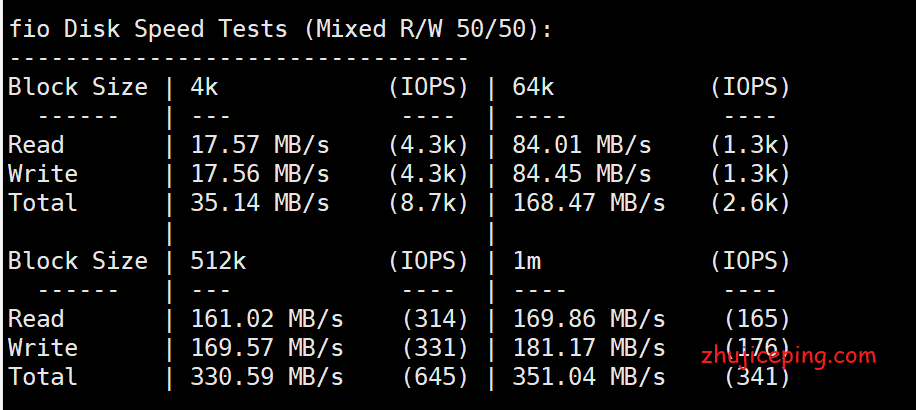This screenshot has height=410, width=916.
Task: Click the (8.7k) total IOPS value
Action: tap(428, 203)
